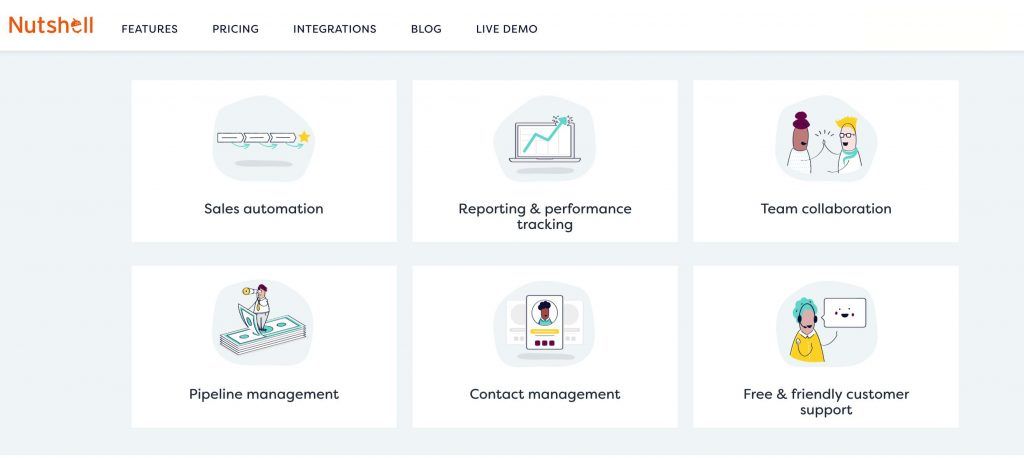The image size is (1024, 458).
Task: Click the man on money stack illustration
Action: coord(263,323)
